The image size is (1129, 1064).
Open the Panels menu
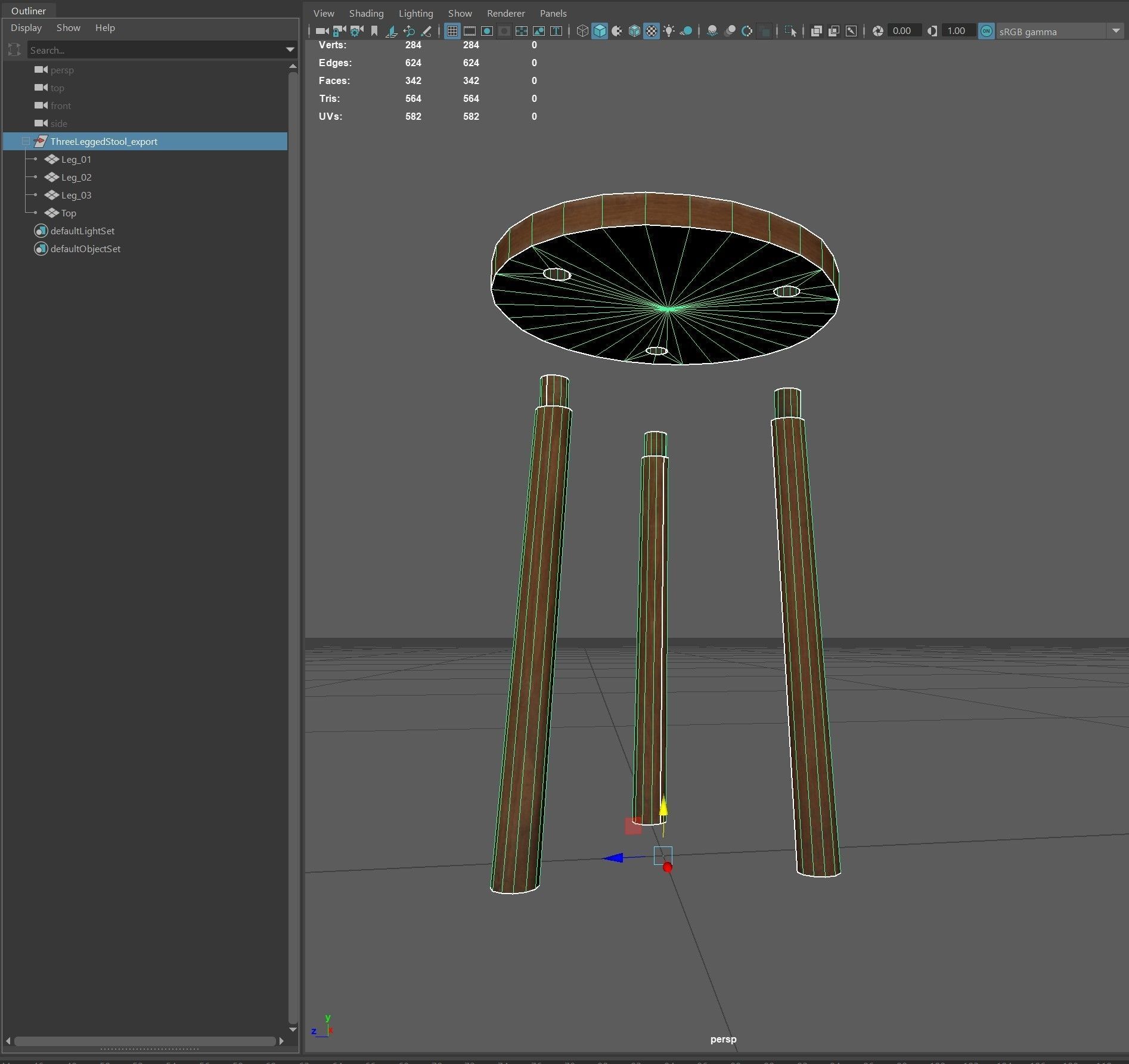point(553,13)
